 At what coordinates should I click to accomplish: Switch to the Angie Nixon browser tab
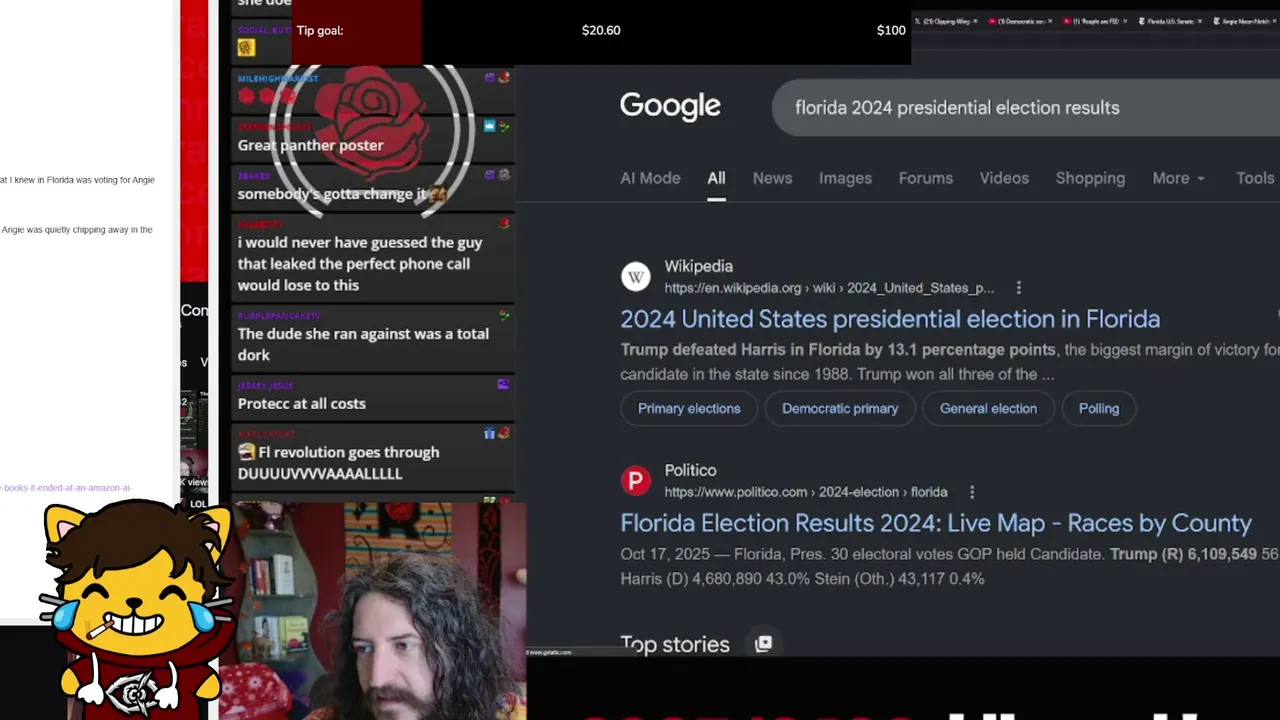click(1245, 21)
